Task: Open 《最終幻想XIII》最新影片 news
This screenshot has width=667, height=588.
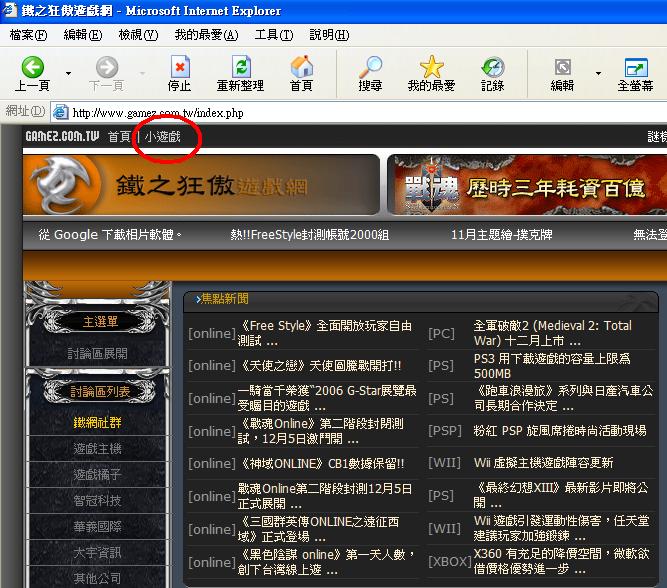Action: click(561, 495)
